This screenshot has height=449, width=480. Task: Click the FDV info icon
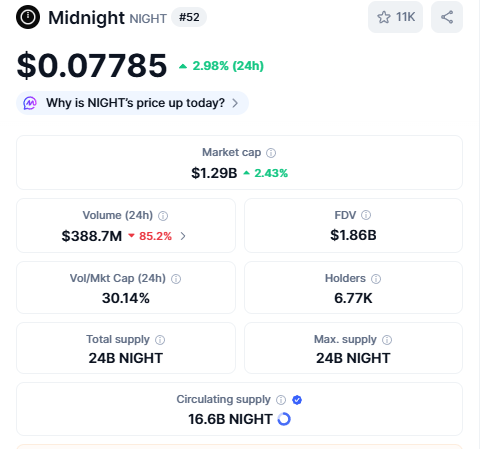366,215
